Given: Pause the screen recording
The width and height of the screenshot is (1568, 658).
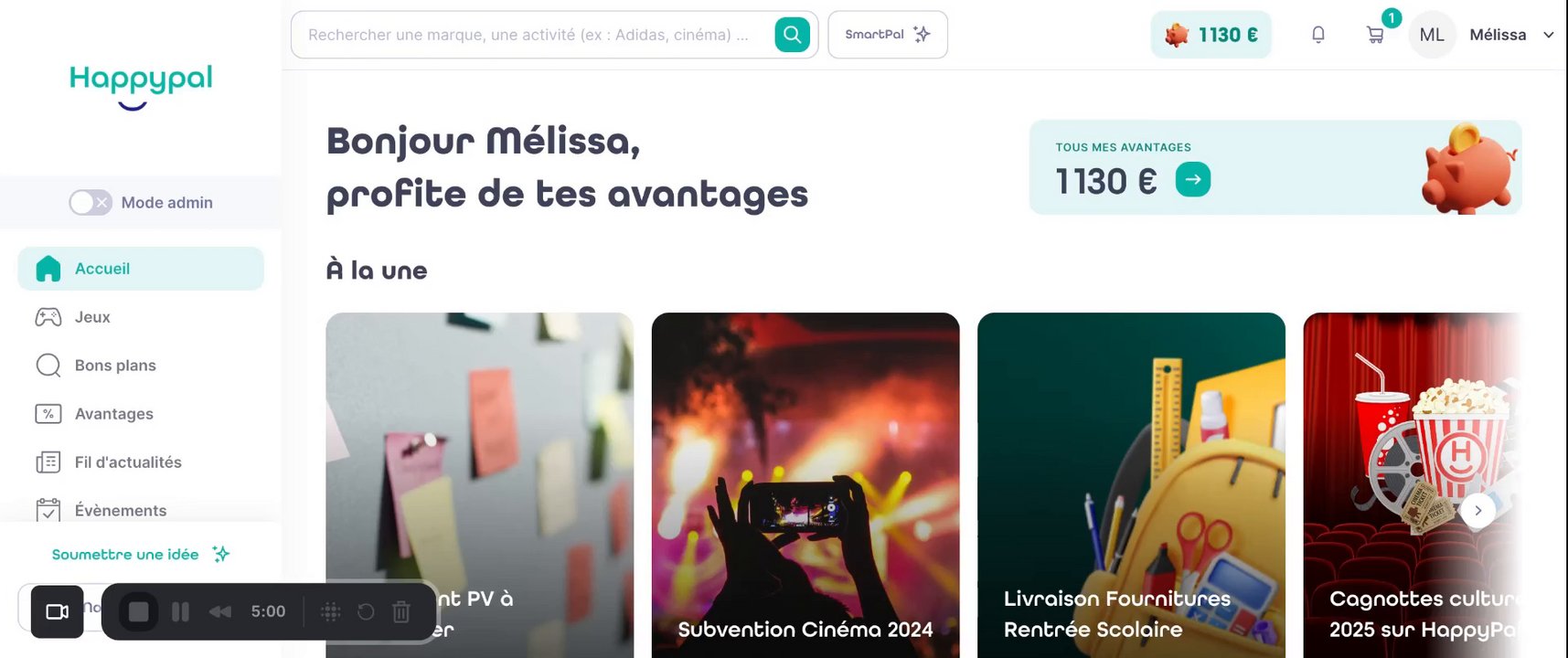Looking at the screenshot, I should [180, 611].
